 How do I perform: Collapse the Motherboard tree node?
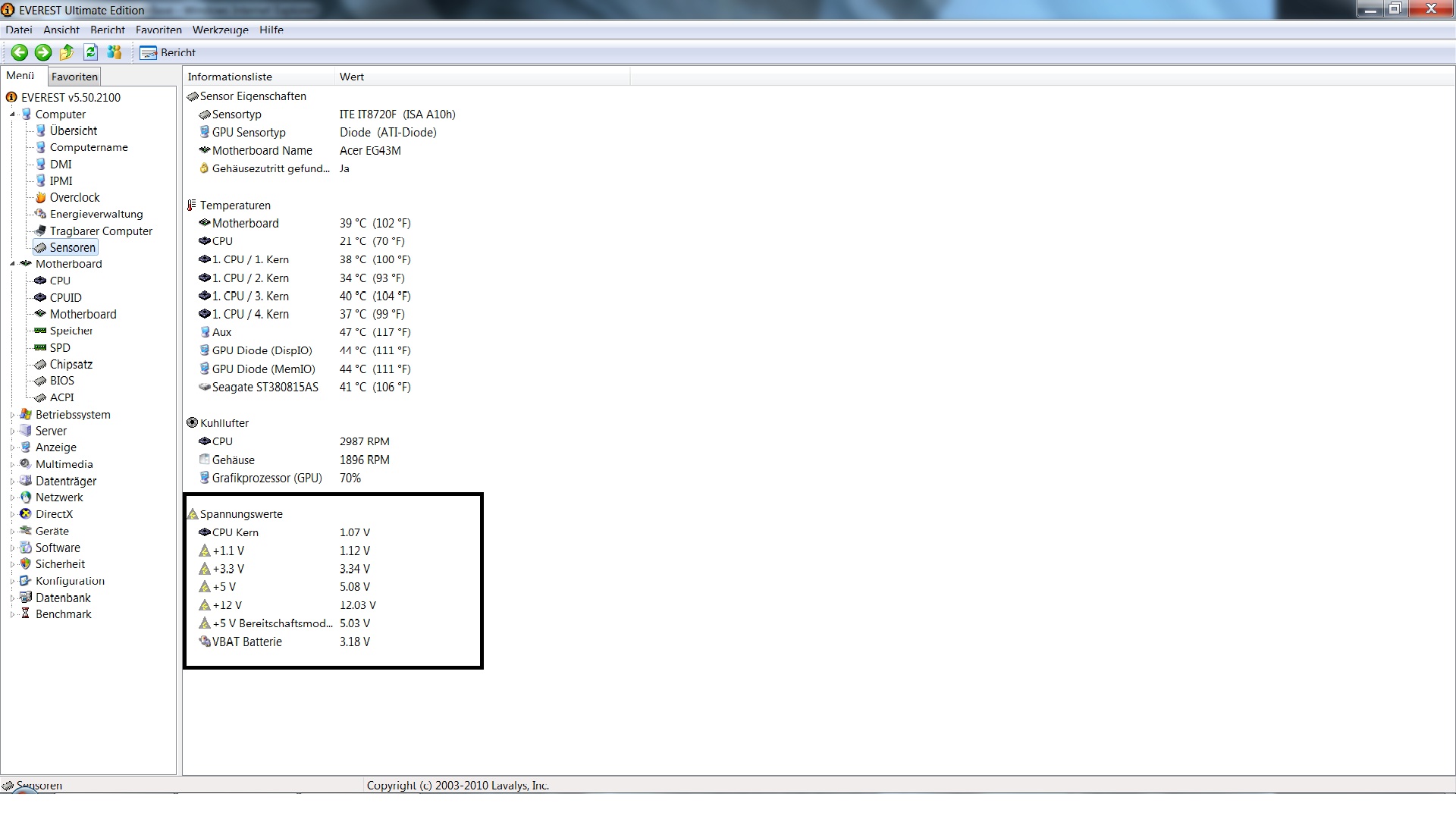(x=12, y=264)
